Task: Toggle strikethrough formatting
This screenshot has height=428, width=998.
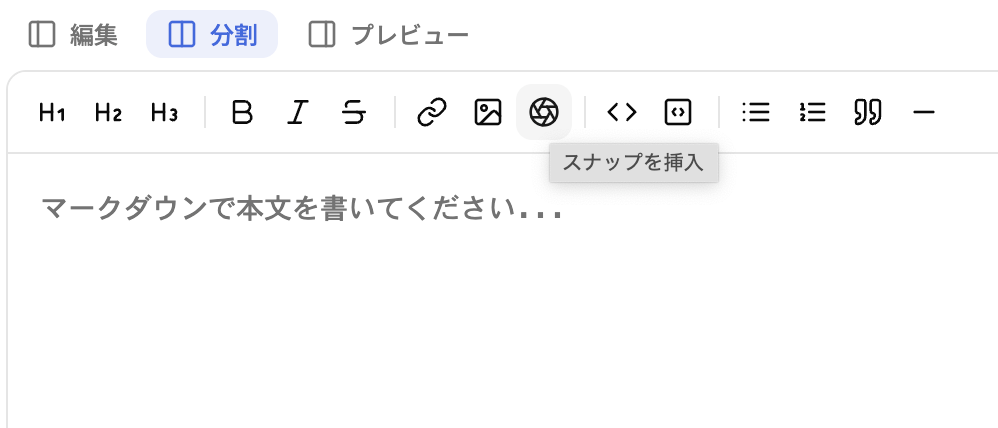Action: (x=354, y=112)
